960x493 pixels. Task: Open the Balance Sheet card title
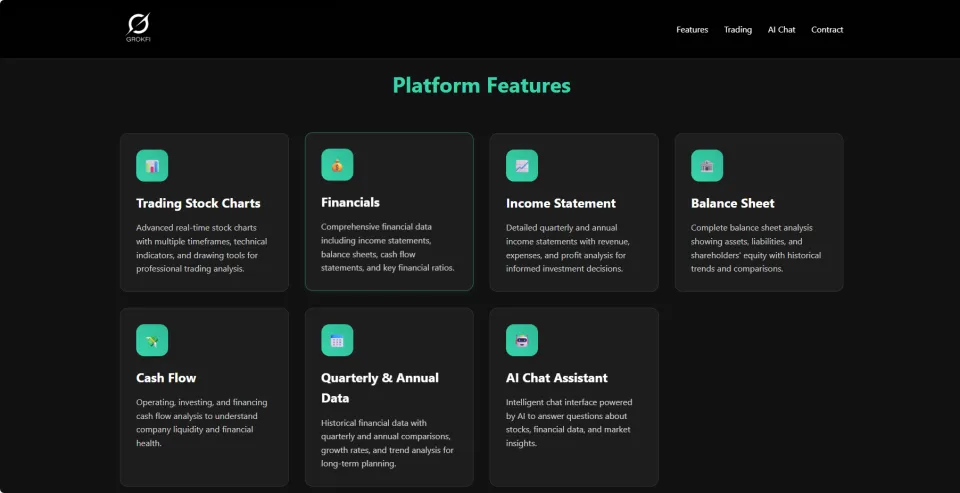[x=733, y=203]
